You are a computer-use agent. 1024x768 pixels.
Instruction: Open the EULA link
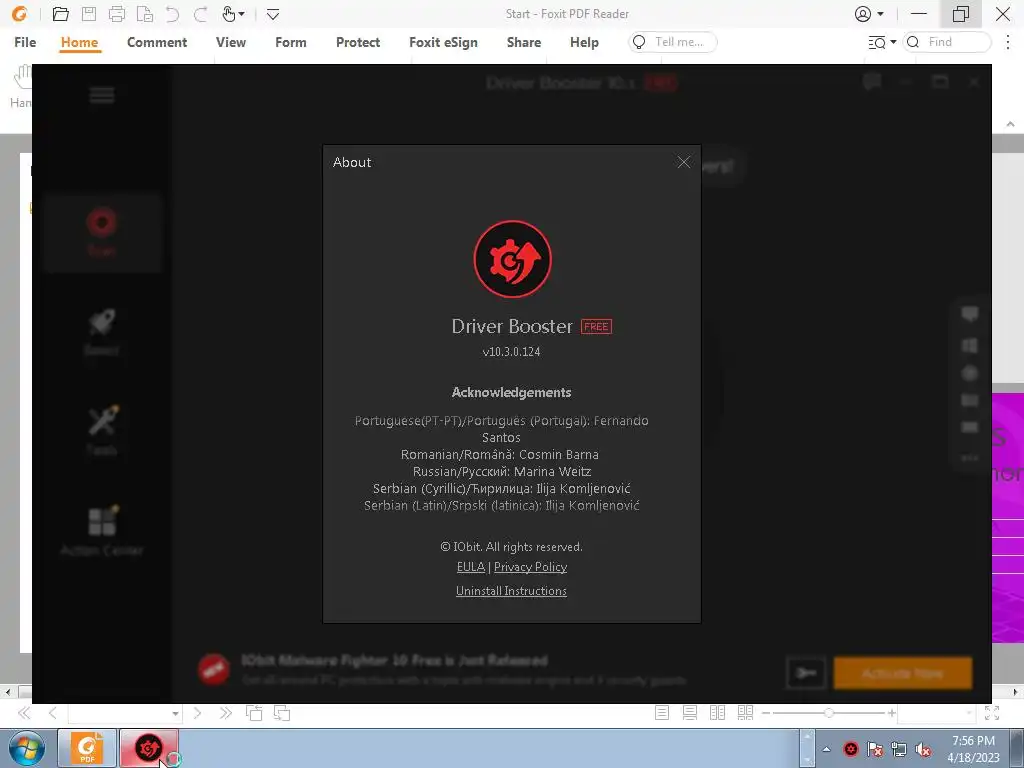point(471,567)
